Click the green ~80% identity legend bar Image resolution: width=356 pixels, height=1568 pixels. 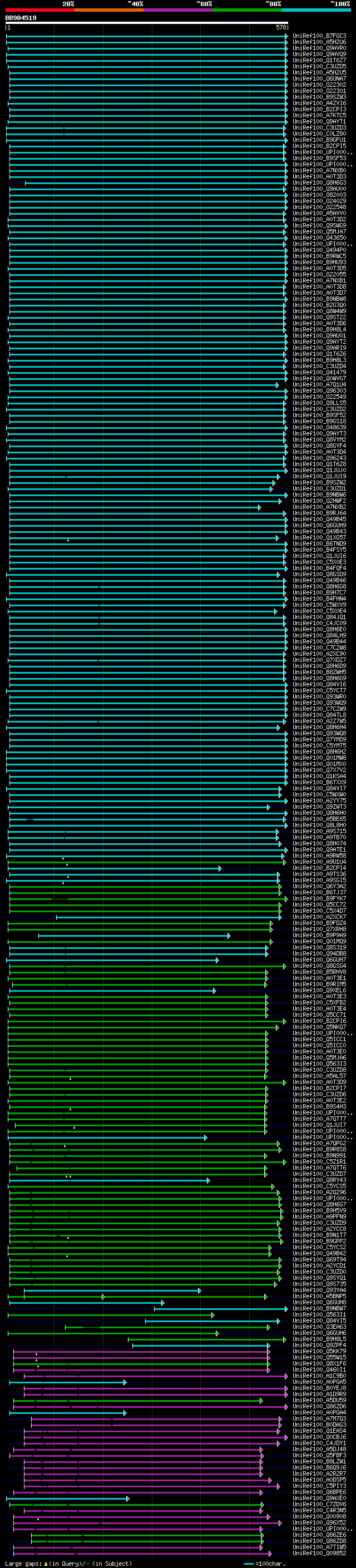246,10
